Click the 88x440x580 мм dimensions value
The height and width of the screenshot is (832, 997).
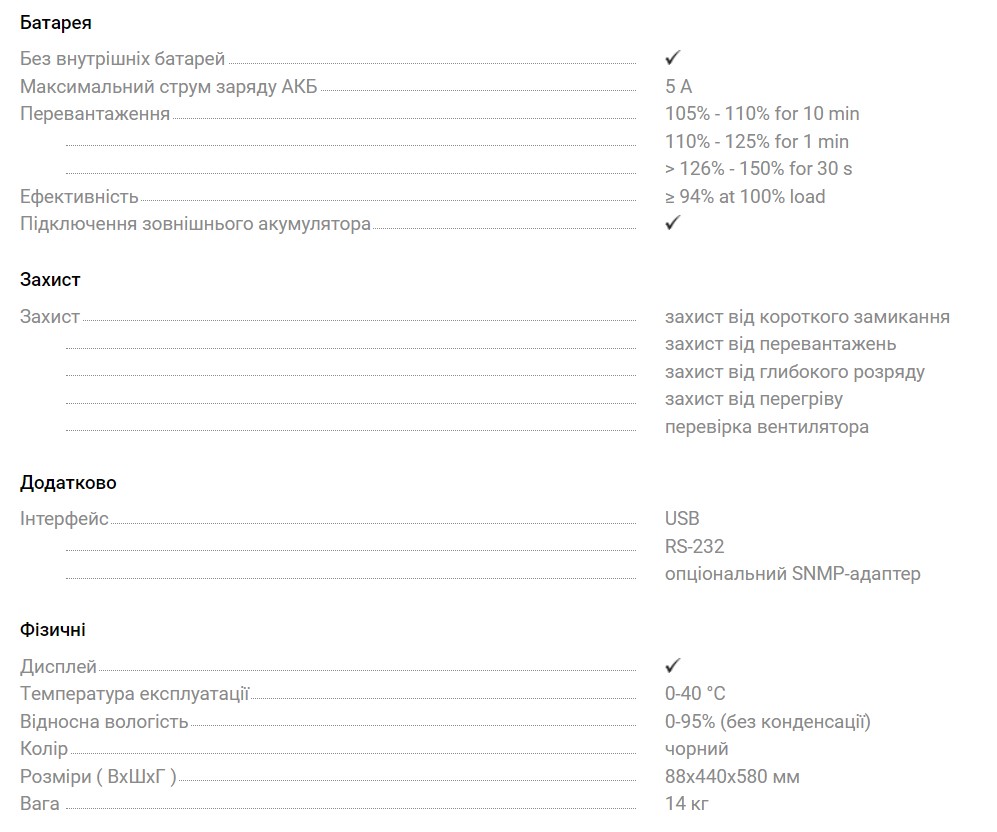click(732, 776)
